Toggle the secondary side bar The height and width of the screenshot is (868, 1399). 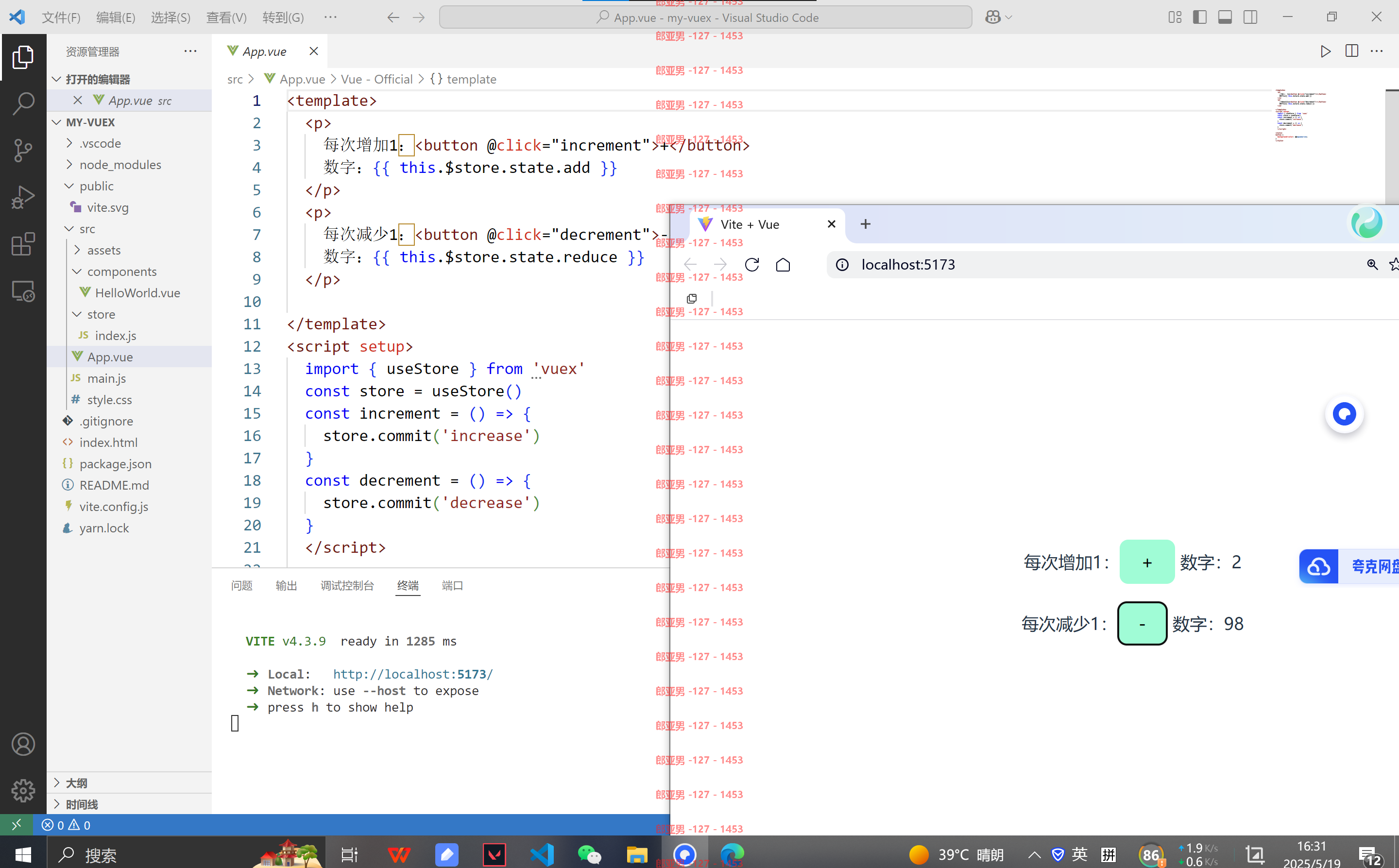tap(1250, 17)
